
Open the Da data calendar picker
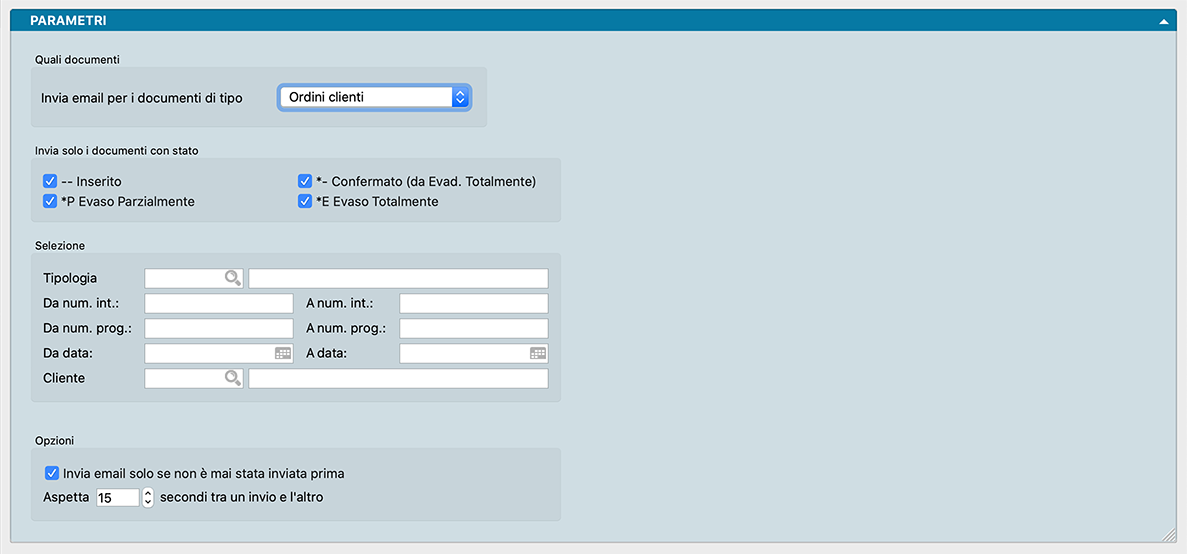pyautogui.click(x=283, y=353)
